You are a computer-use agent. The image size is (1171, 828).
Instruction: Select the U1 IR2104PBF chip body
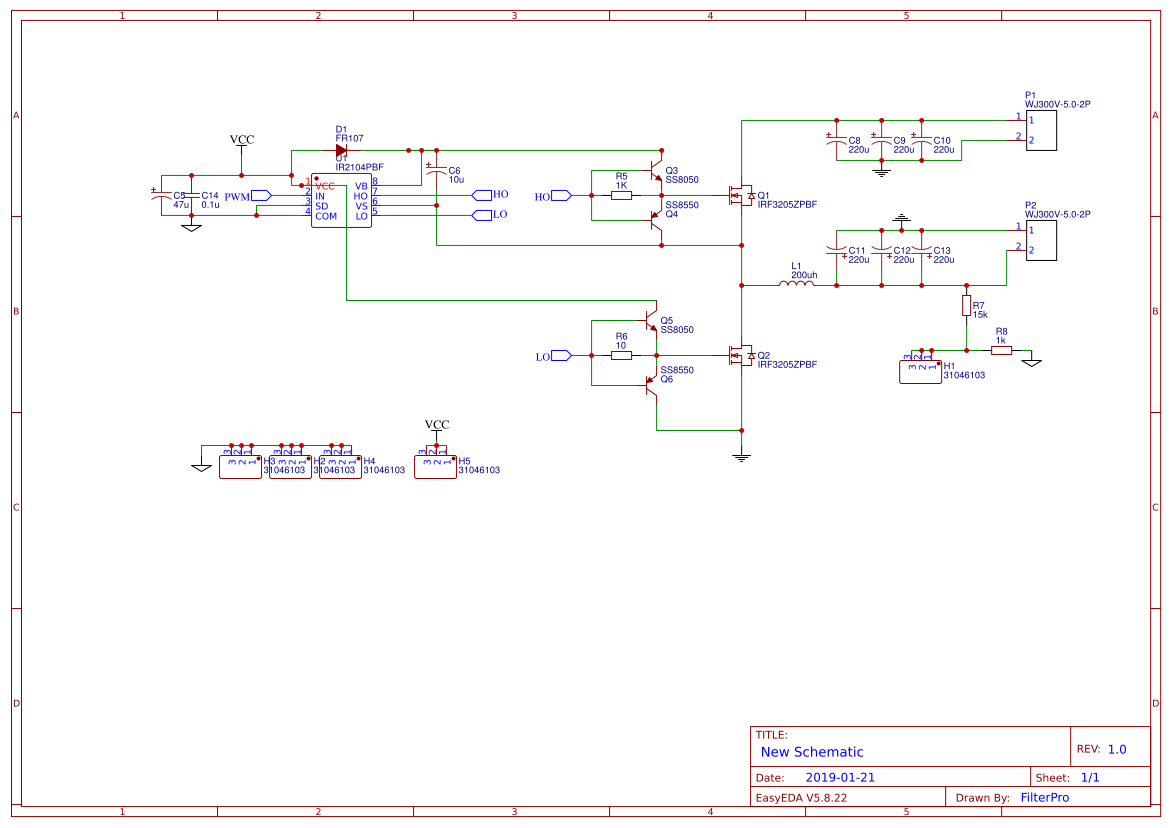pos(340,203)
